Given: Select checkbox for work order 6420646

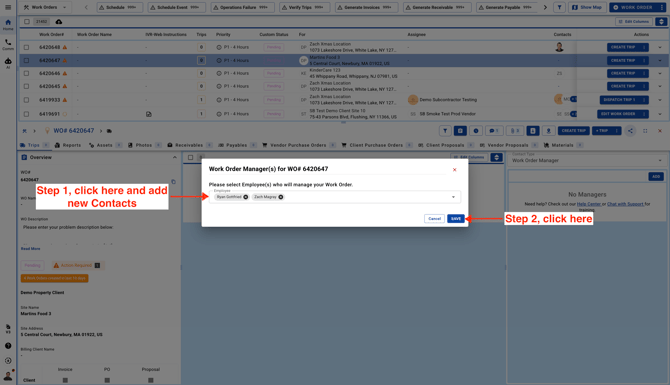Looking at the screenshot, I should pos(26,73).
